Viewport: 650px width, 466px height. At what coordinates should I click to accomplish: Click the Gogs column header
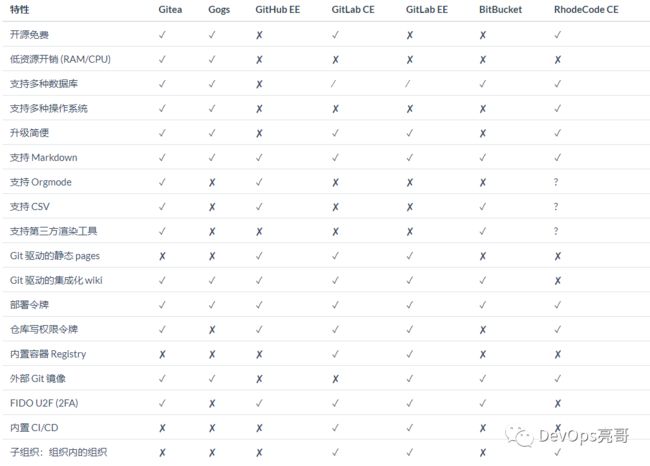[219, 10]
